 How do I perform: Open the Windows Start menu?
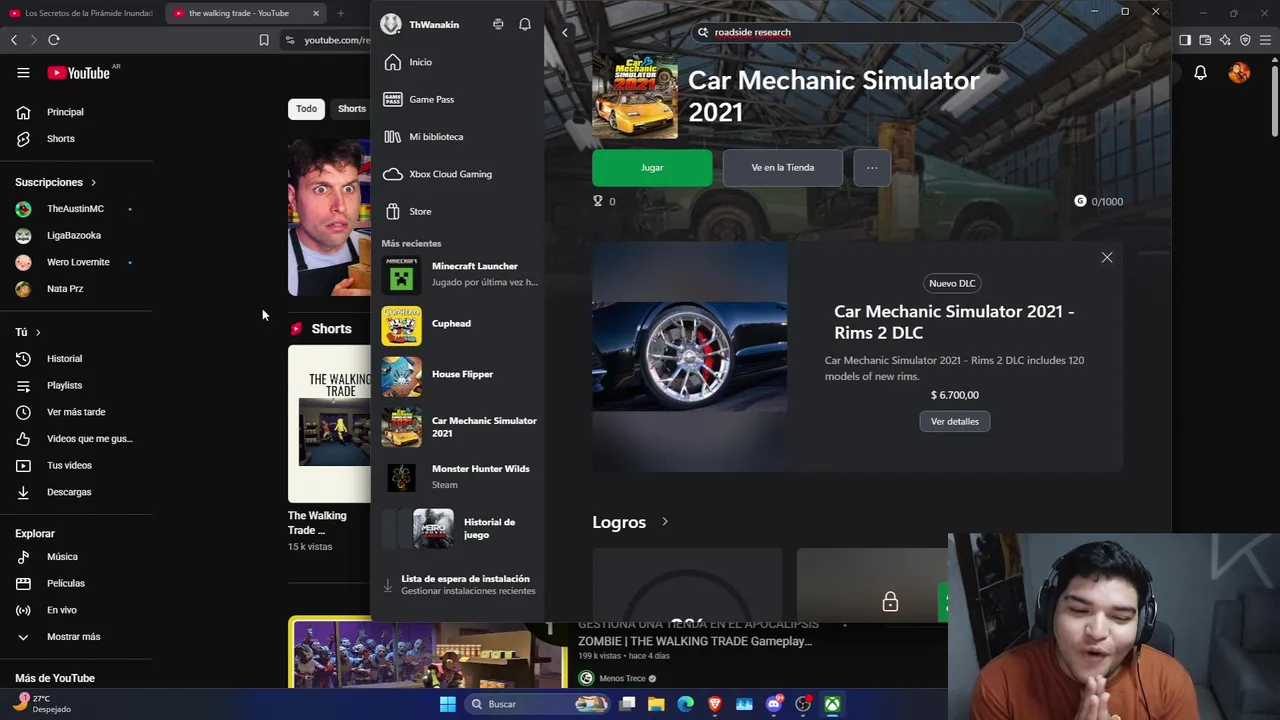click(448, 704)
